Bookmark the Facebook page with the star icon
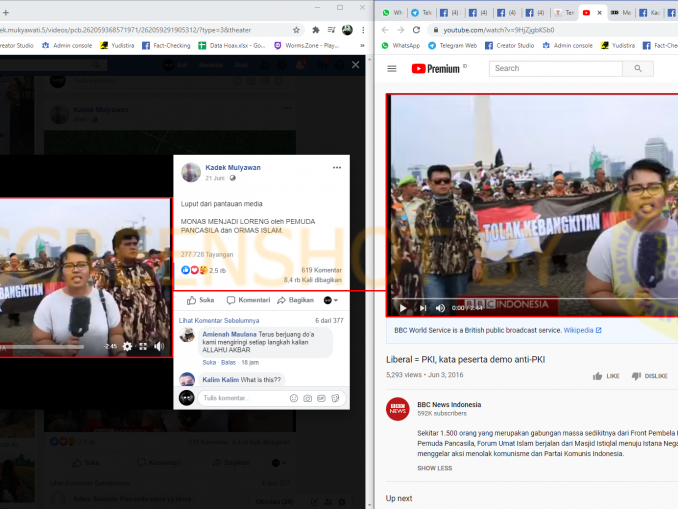 coord(296,30)
